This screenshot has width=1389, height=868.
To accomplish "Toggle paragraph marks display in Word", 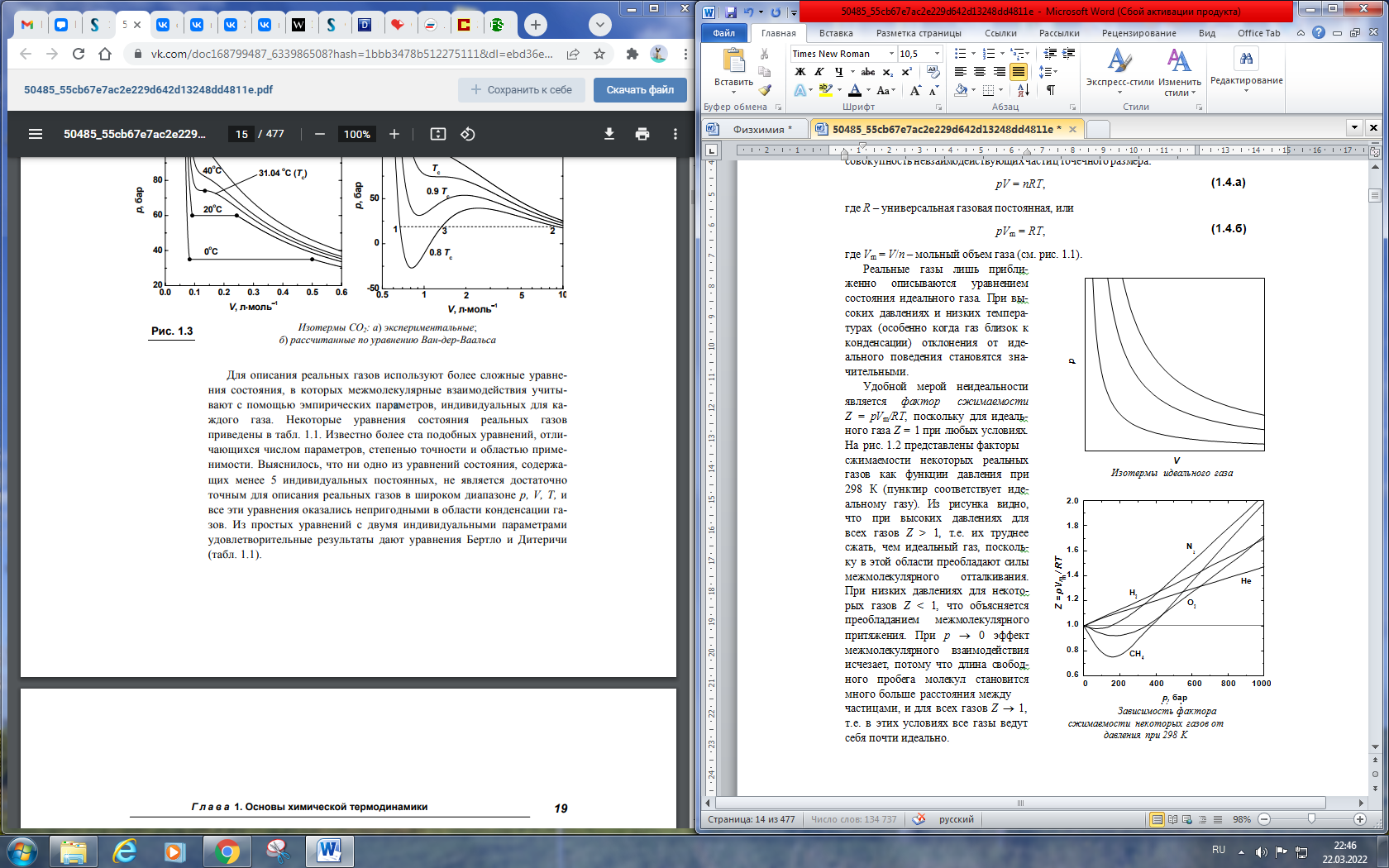I will 1050,90.
